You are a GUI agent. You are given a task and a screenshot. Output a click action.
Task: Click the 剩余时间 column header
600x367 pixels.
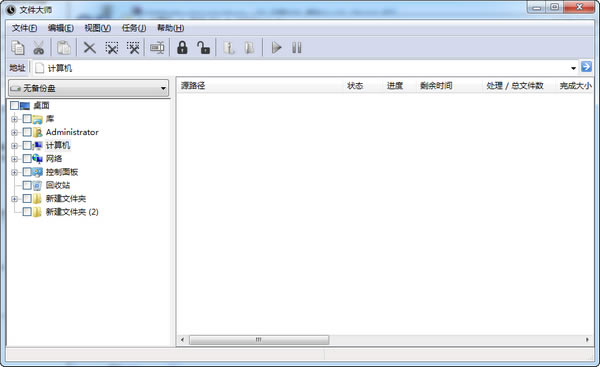[449, 85]
